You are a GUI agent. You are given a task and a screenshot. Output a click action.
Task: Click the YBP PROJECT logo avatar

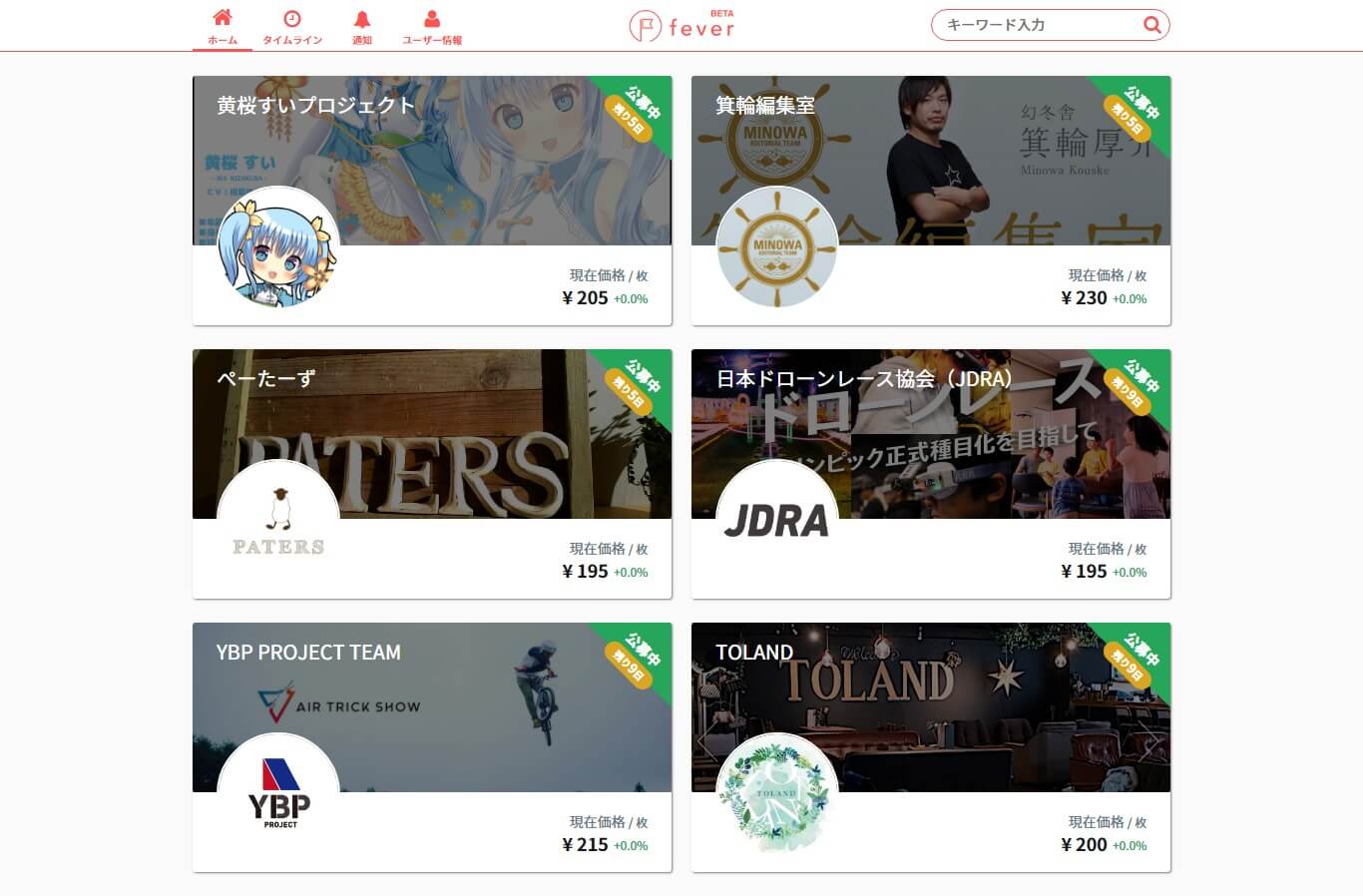(x=278, y=793)
